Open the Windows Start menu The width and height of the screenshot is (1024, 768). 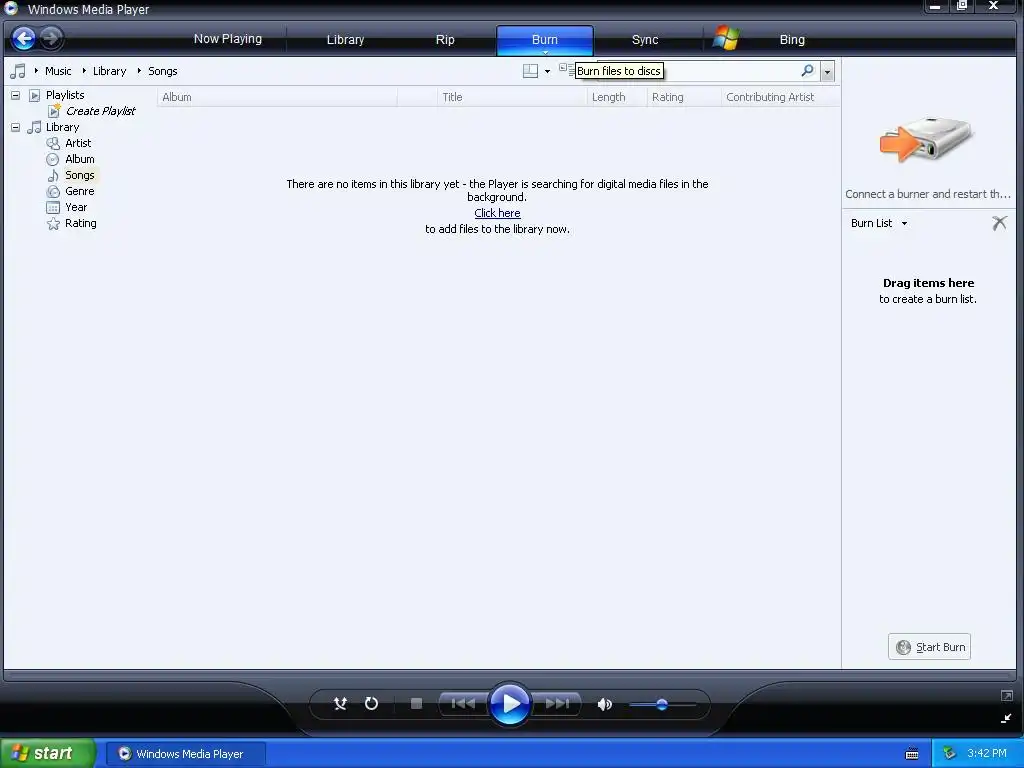pos(48,754)
